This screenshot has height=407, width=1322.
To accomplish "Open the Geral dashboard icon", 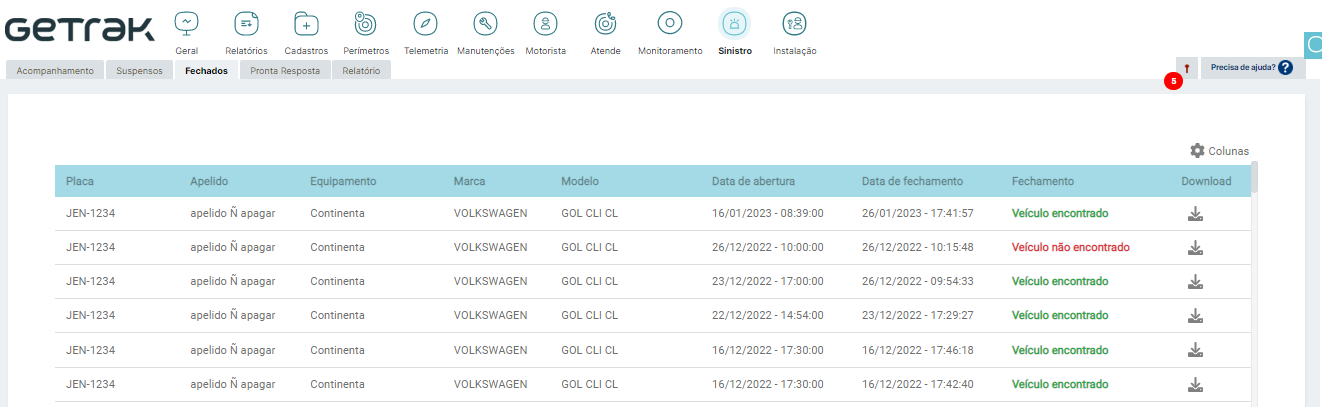I will (186, 23).
